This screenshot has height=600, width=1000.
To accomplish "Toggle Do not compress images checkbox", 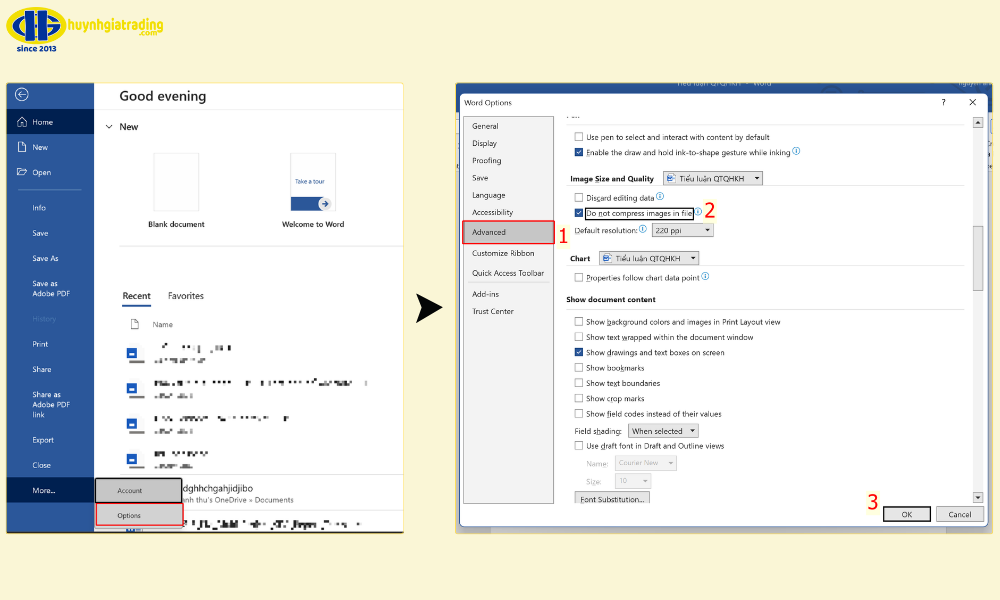I will 578,213.
